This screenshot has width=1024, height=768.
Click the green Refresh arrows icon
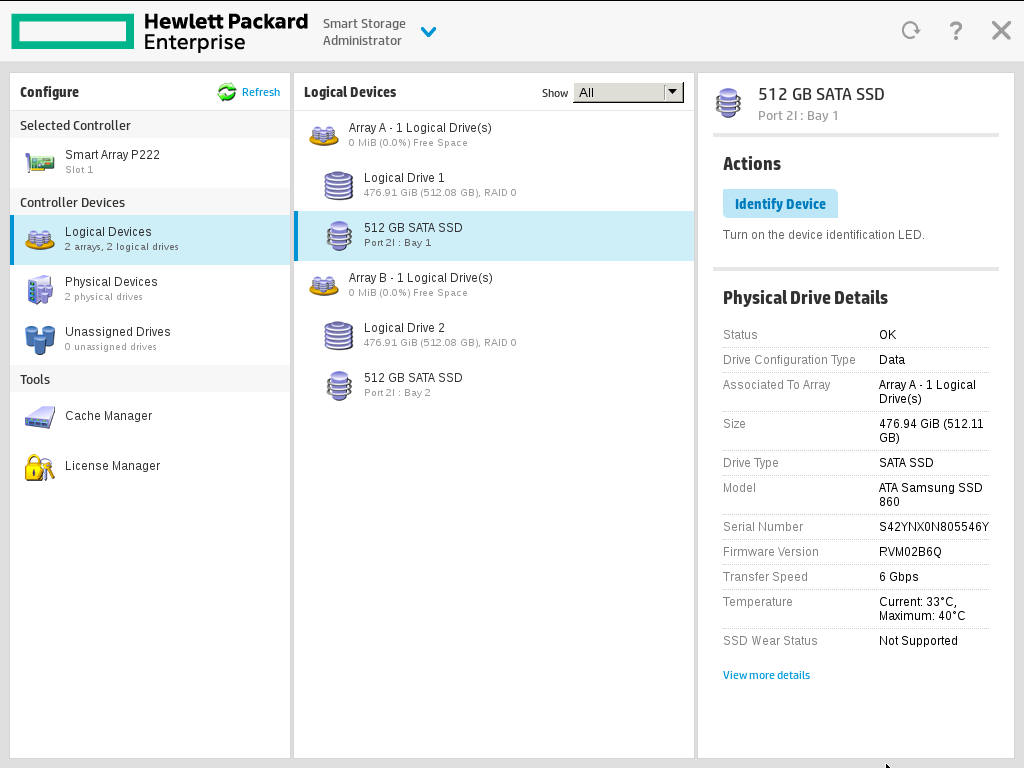227,92
